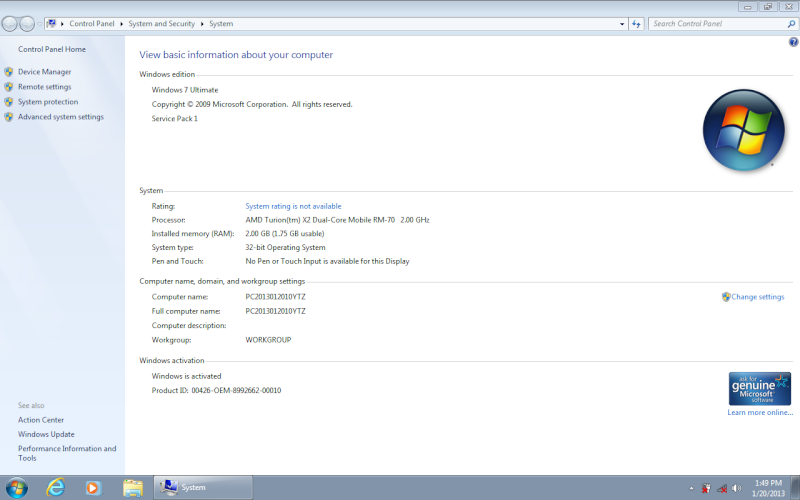
Task: Click the Control Panel breadcrumb
Action: point(92,23)
